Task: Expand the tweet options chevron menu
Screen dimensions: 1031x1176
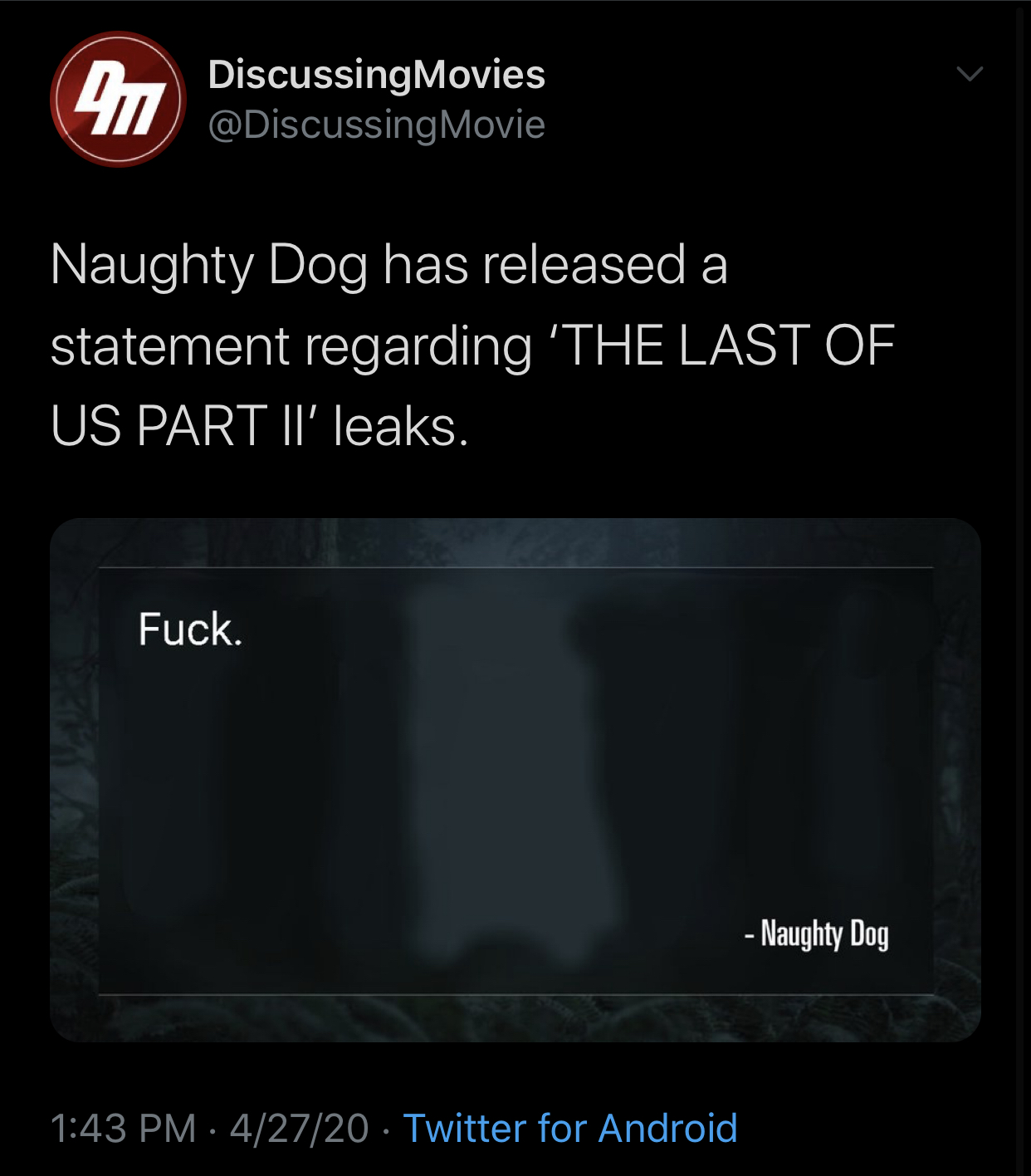Action: tap(969, 74)
